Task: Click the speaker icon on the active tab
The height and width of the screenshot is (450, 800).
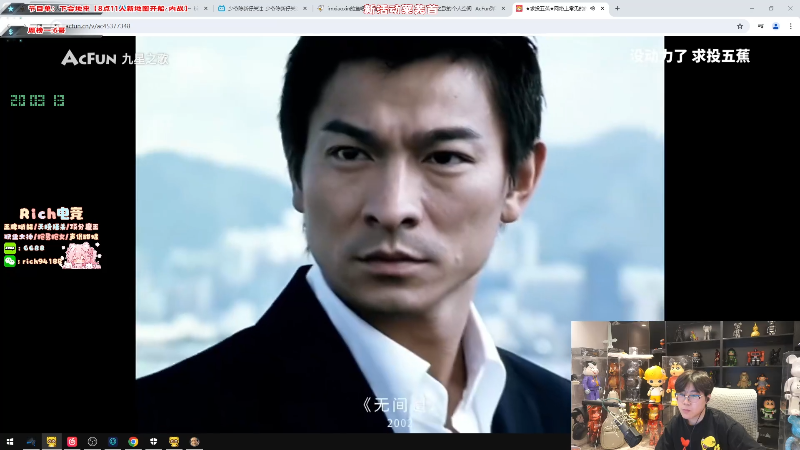Action: (592, 9)
